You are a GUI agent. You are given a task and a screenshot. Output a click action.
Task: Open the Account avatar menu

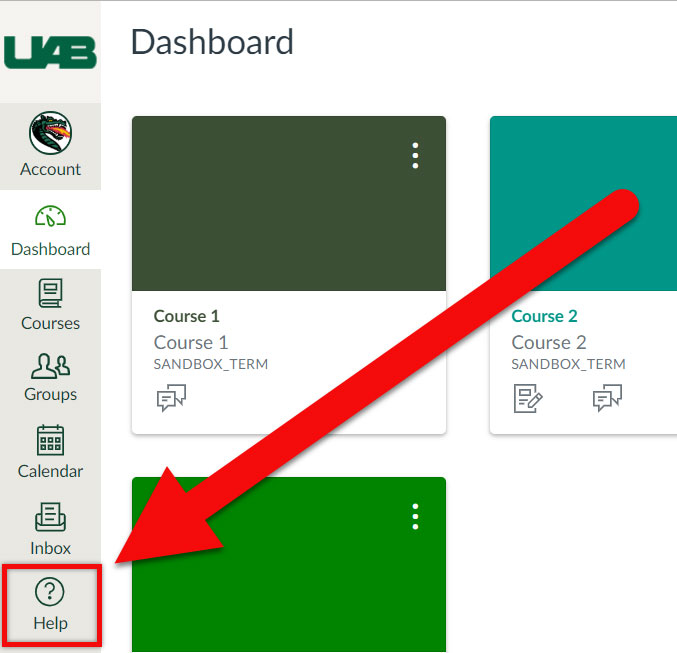[x=50, y=133]
